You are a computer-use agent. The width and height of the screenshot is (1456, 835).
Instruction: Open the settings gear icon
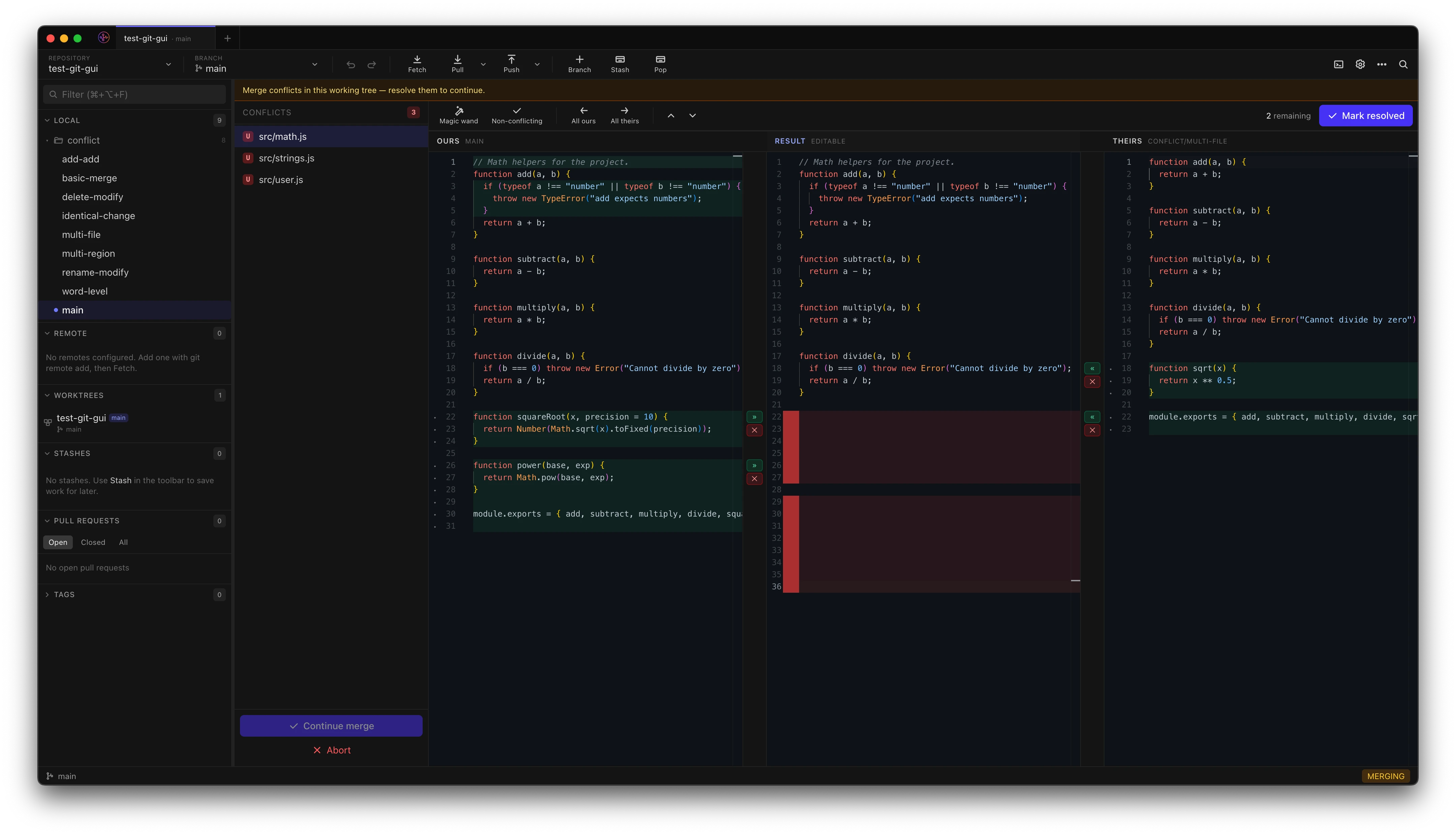pos(1360,64)
